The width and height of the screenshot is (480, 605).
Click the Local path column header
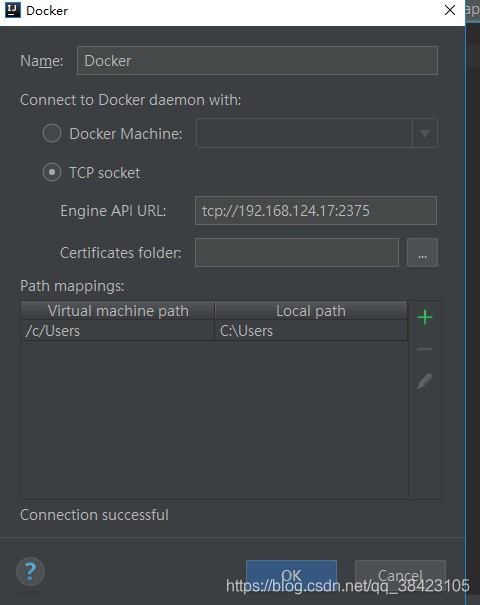[311, 311]
